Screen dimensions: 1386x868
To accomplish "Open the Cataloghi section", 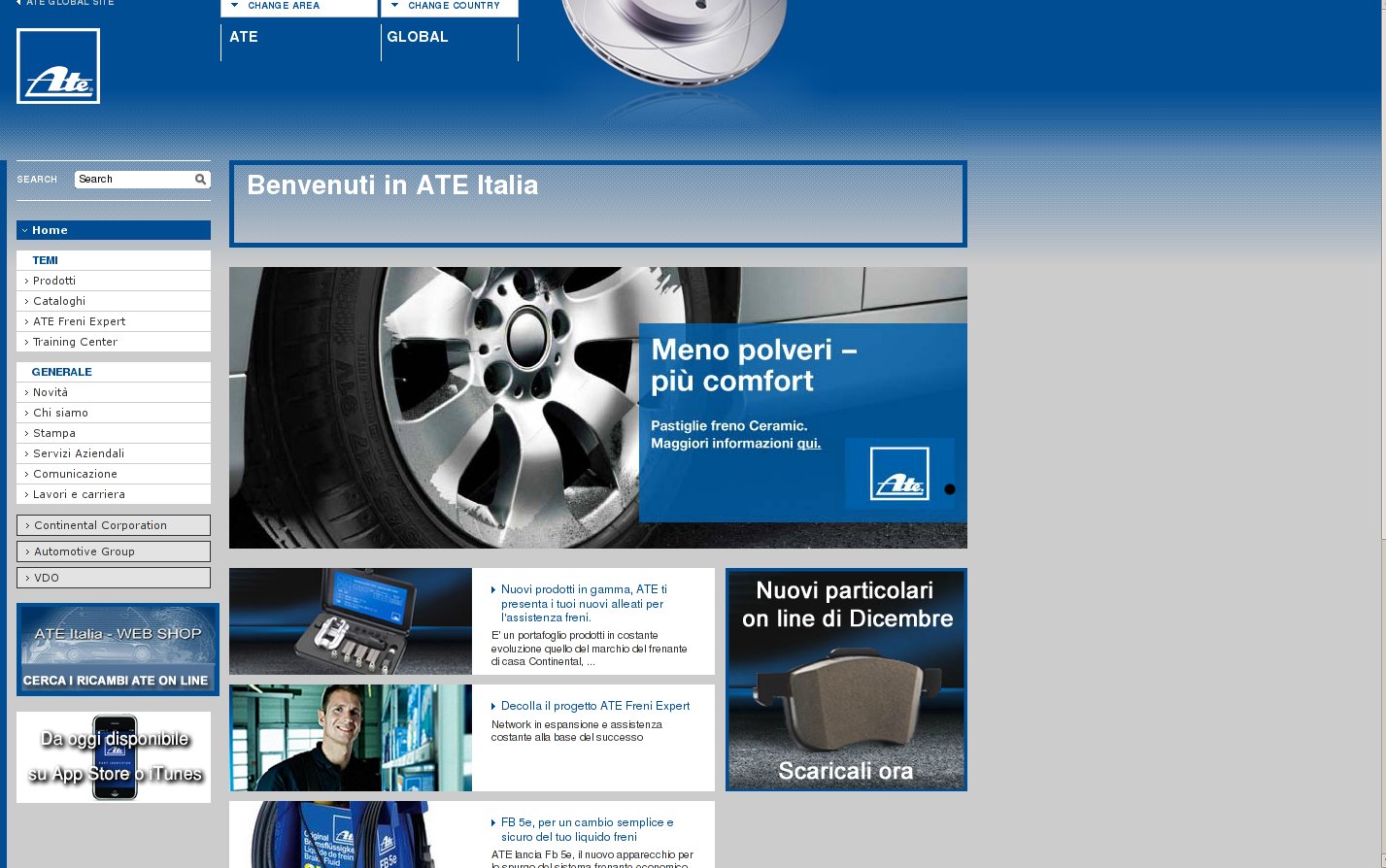I will tap(114, 301).
